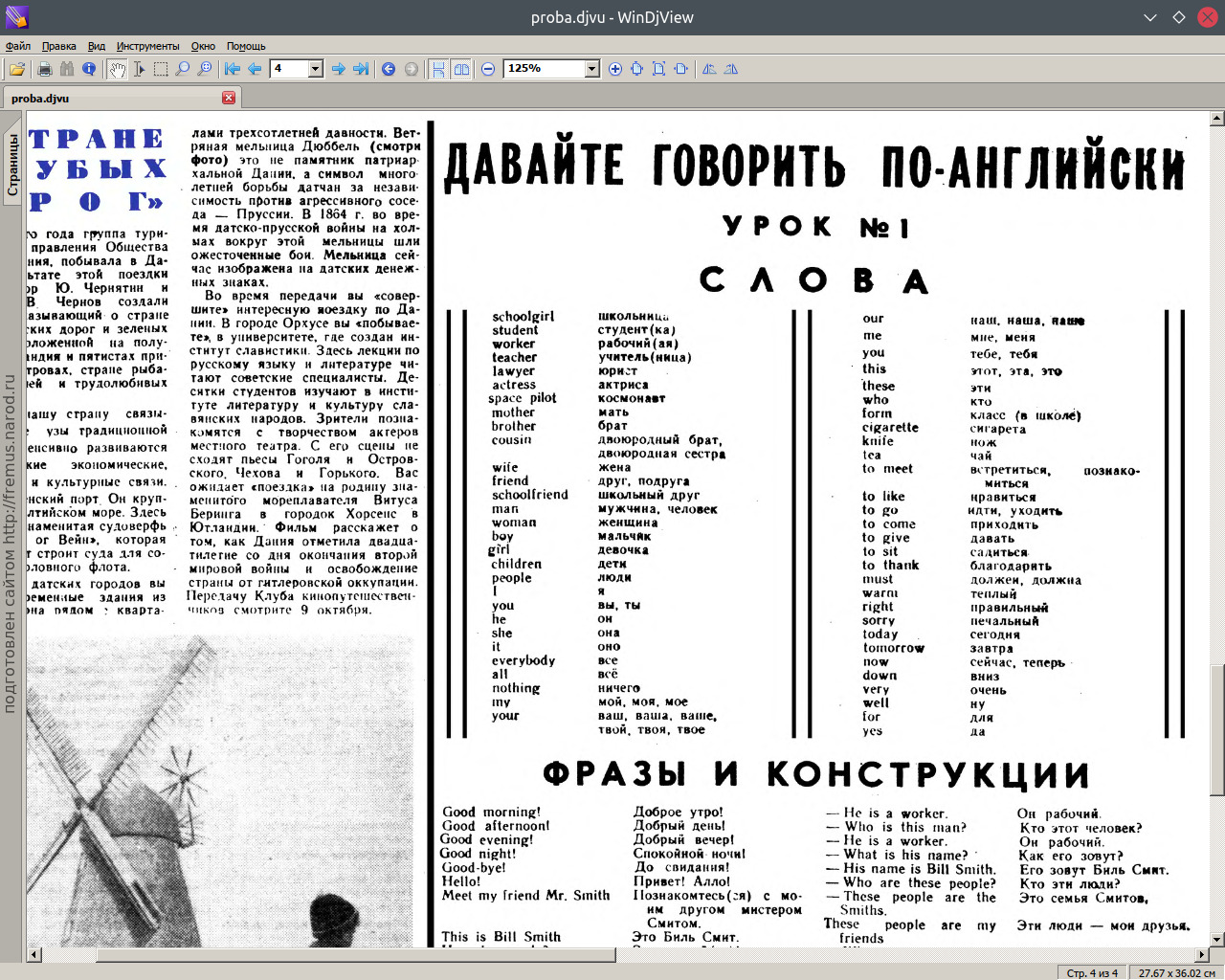
Task: Rotate the page left
Action: coord(709,69)
